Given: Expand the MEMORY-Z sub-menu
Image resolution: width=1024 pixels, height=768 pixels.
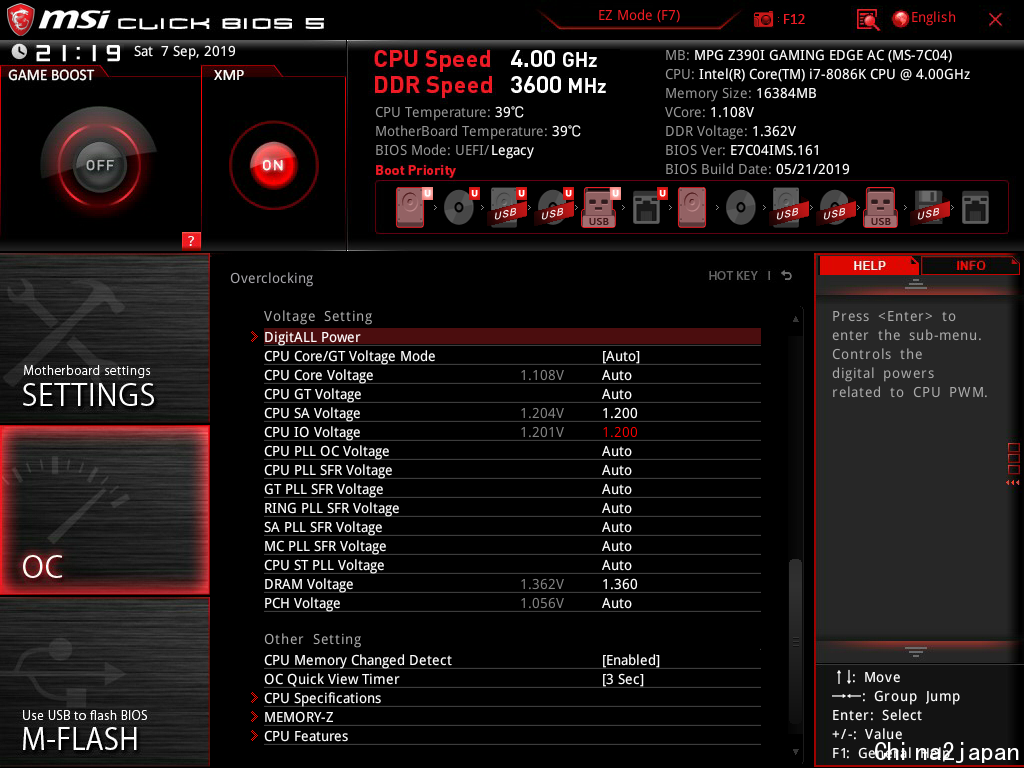Looking at the screenshot, I should pos(512,716).
